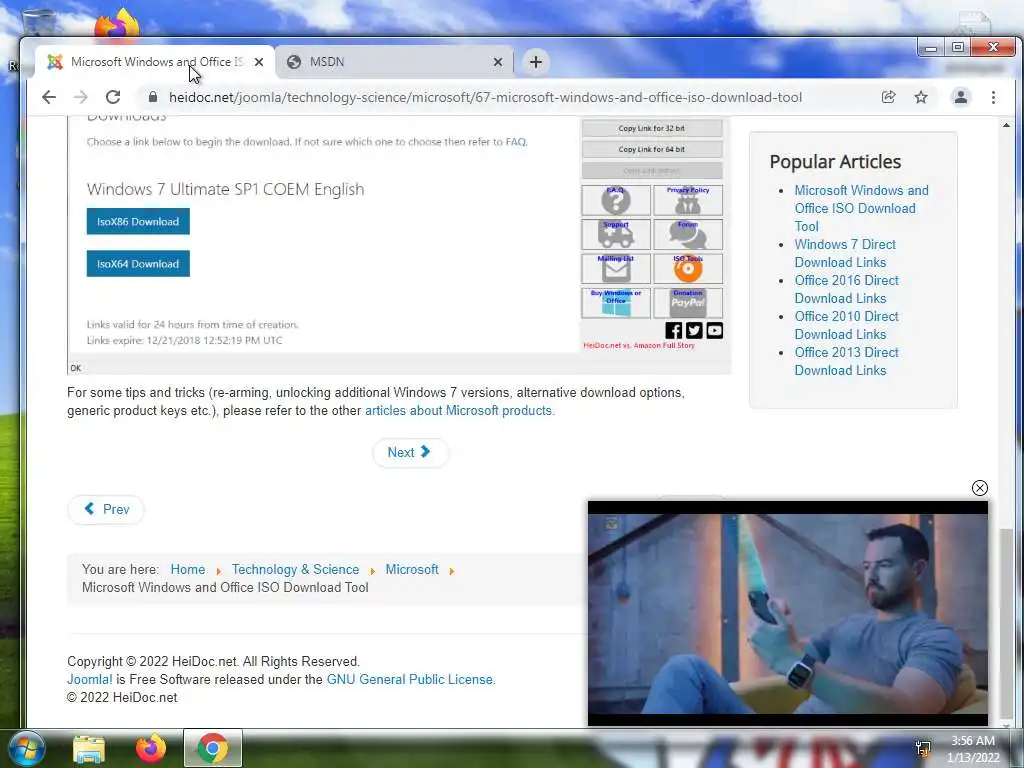Click the Next page button

coord(410,453)
